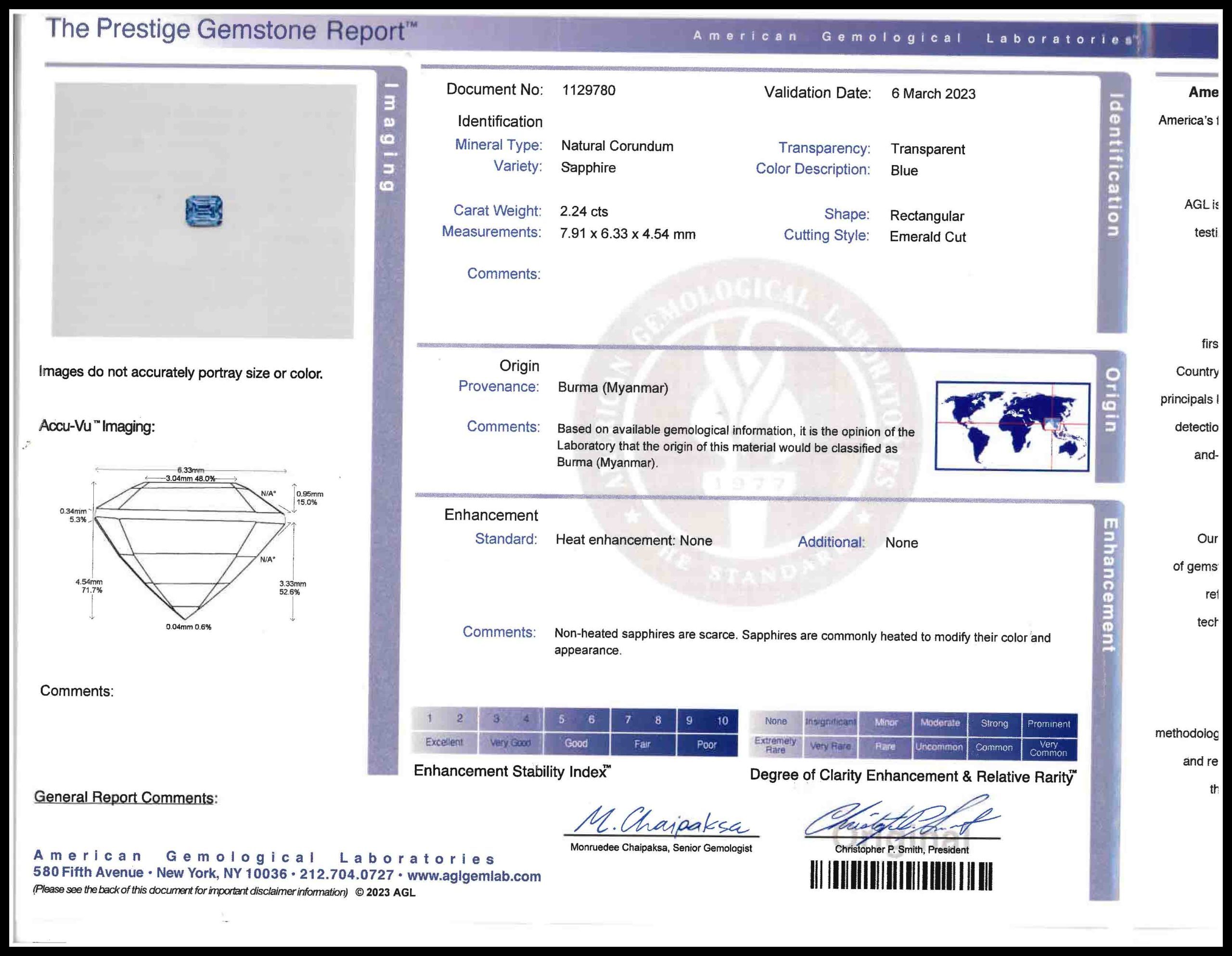Select crown height 0.95mm 15.0% in diagram
Viewport: 1232px width, 956px height.
tap(310, 498)
